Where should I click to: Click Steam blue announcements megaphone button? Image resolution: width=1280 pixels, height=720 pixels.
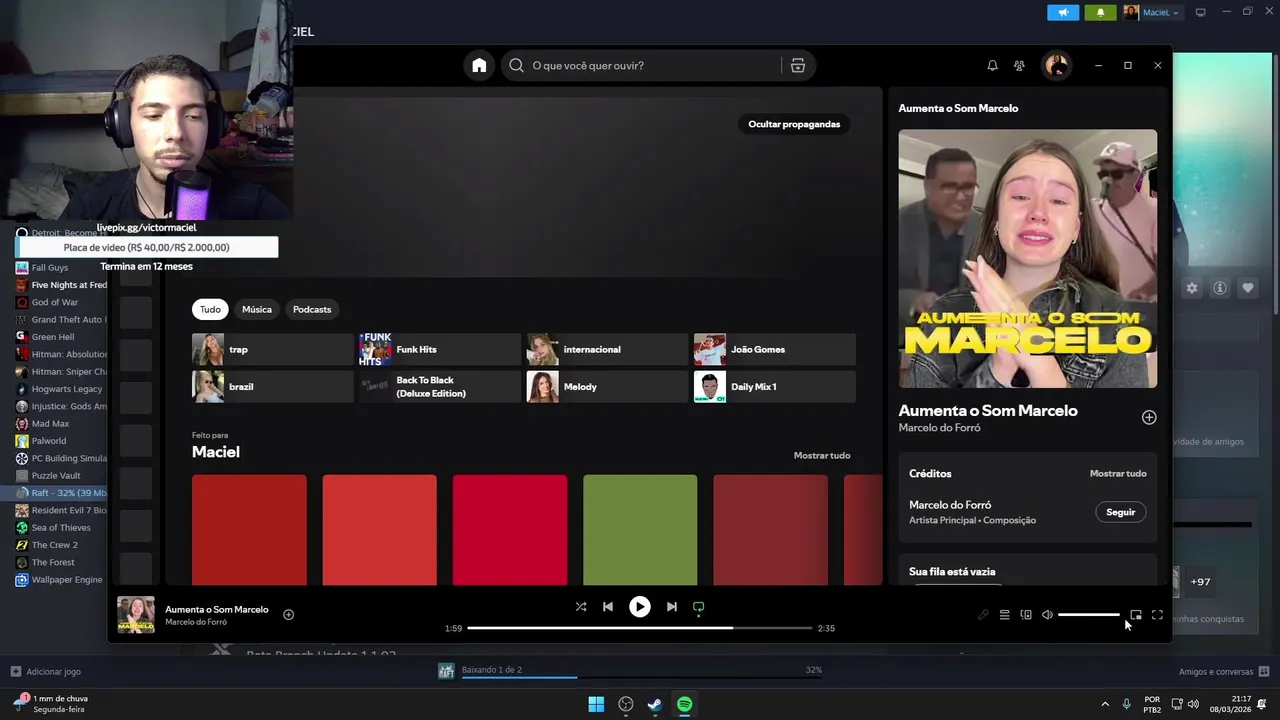pyautogui.click(x=1063, y=12)
